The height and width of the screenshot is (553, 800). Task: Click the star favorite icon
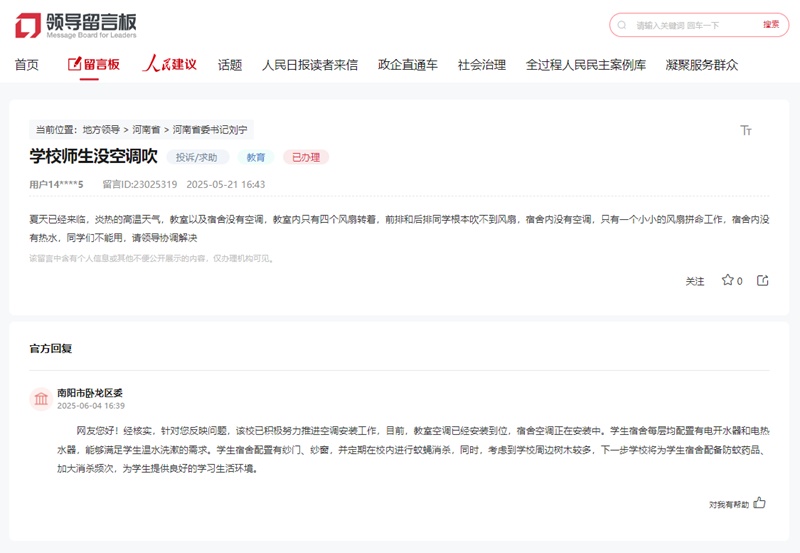pos(727,281)
